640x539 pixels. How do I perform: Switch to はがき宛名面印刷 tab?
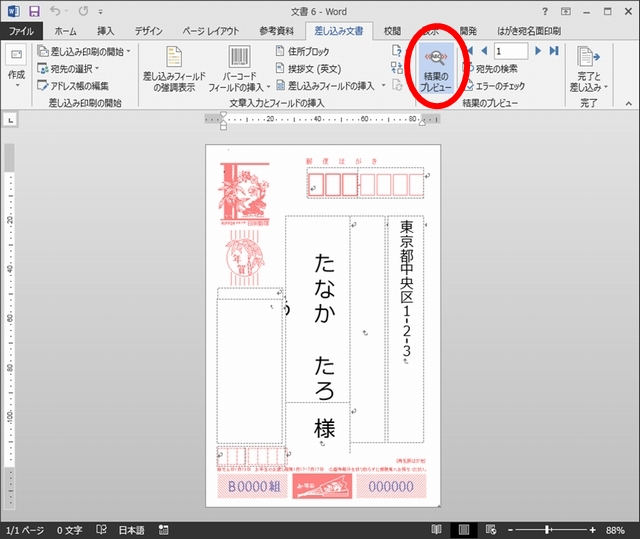tap(529, 31)
